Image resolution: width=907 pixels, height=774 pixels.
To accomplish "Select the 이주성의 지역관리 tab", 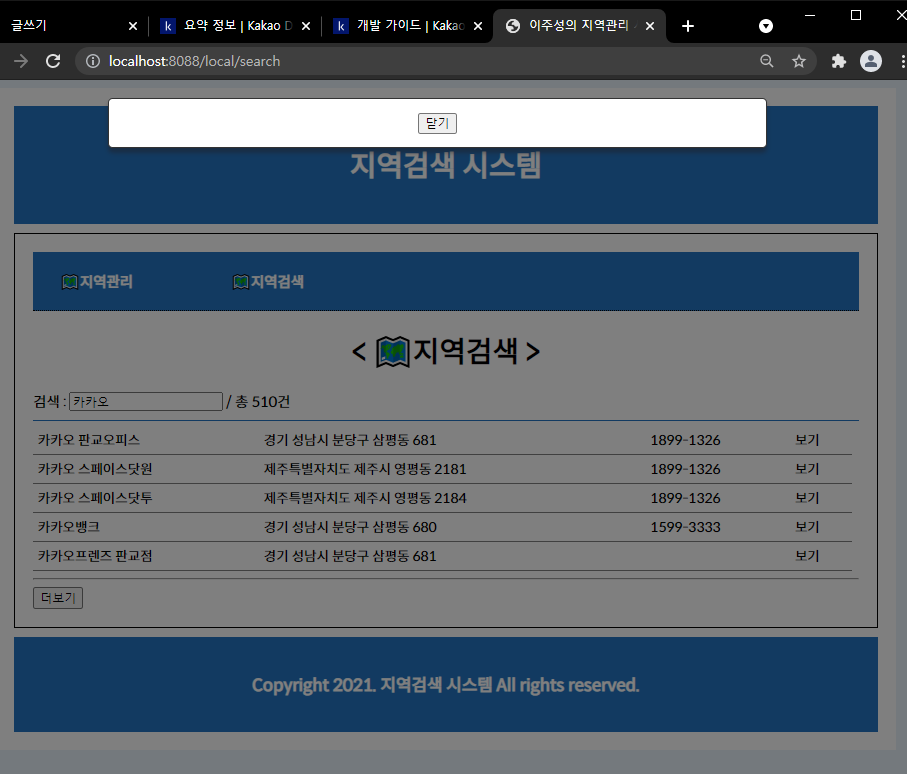I will (x=578, y=25).
